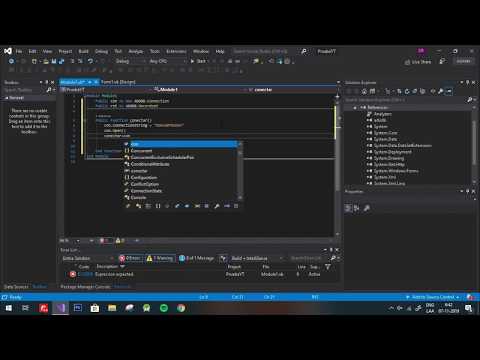
Task: Click the Start debugging button
Action: coord(198,61)
